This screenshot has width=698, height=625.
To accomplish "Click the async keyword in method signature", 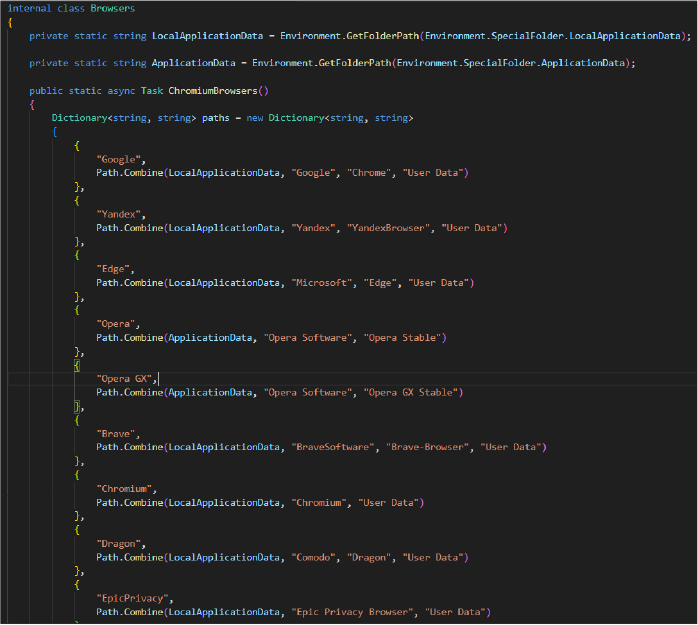I will (x=121, y=91).
